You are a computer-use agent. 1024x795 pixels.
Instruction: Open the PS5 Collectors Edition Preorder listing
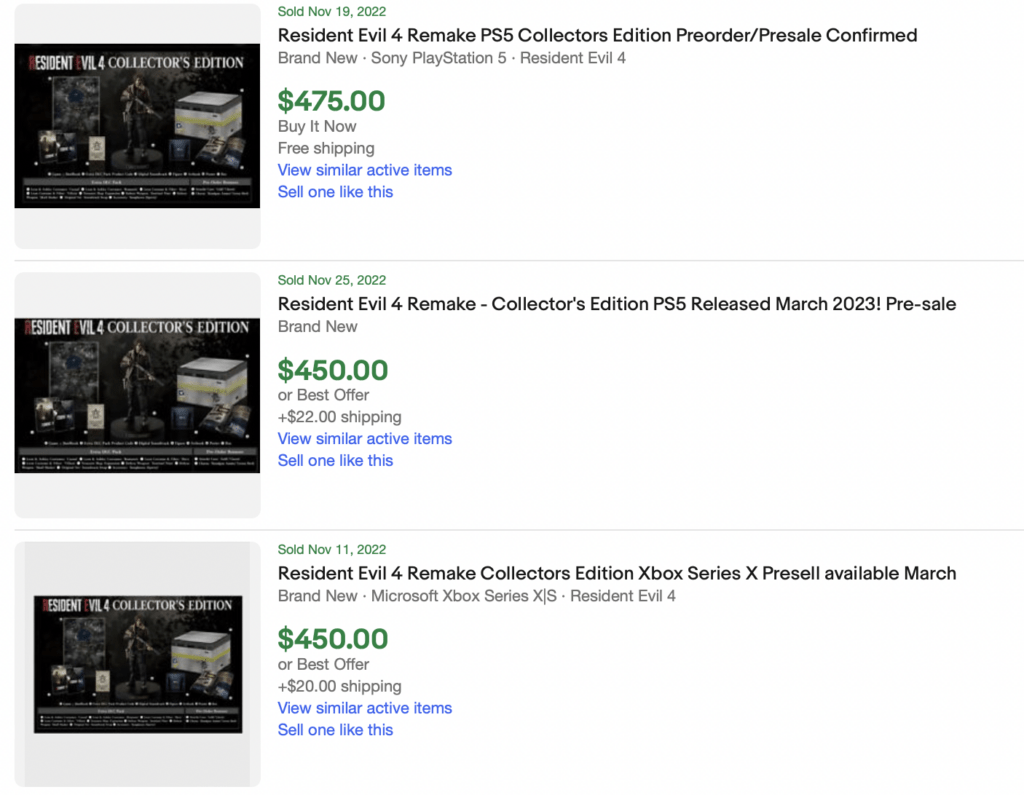pyautogui.click(x=597, y=34)
